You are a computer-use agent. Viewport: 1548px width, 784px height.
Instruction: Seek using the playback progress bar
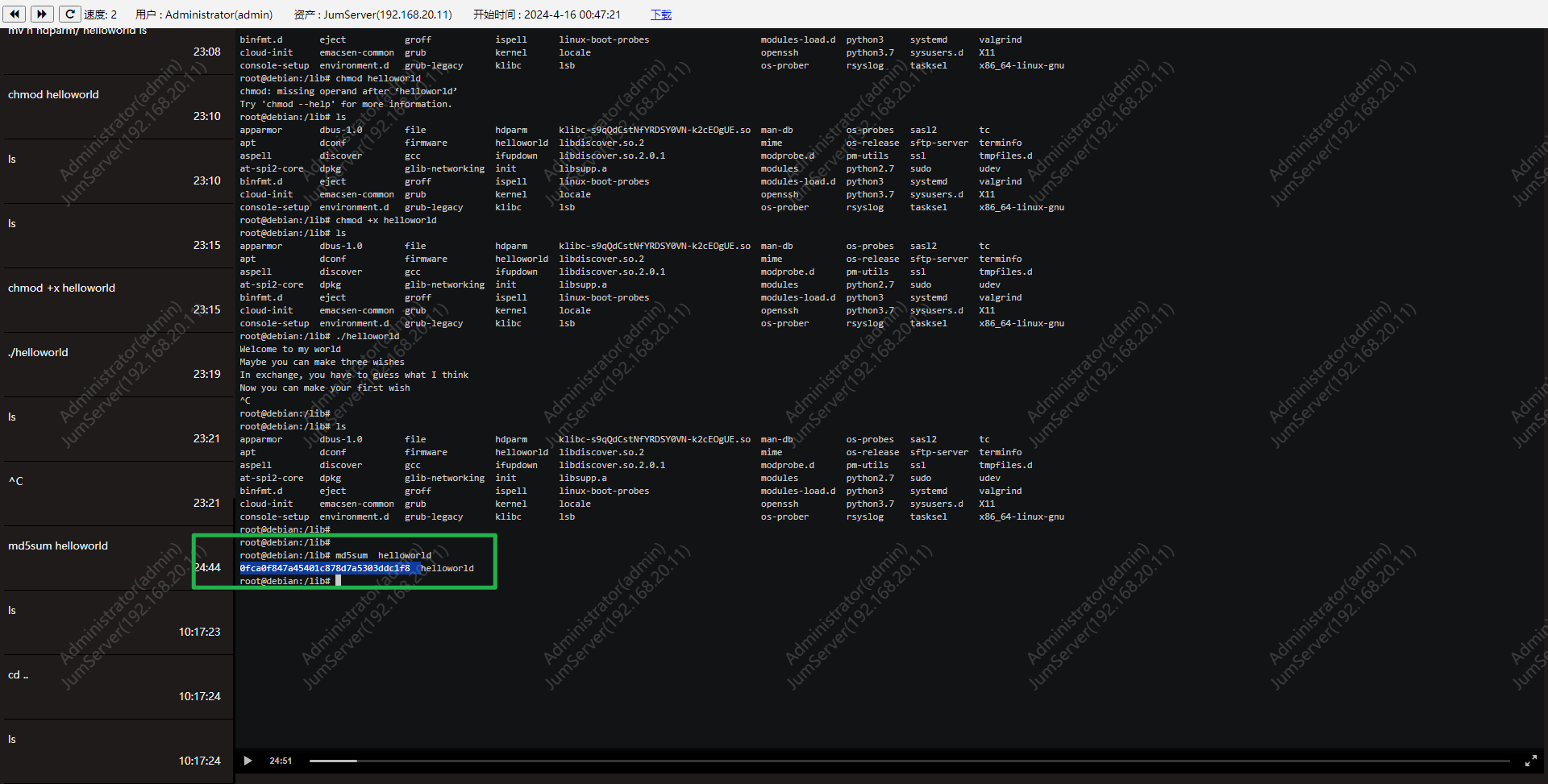click(x=909, y=761)
